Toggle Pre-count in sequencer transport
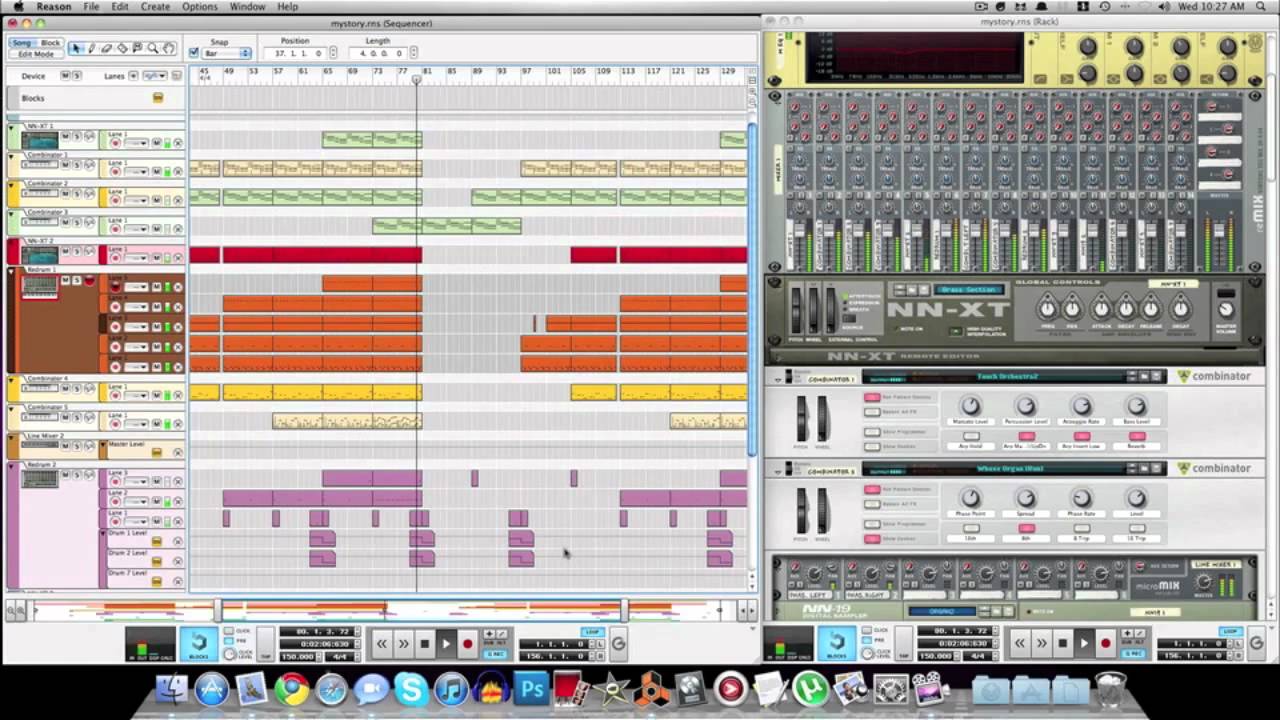This screenshot has width=1280, height=720. [229, 640]
